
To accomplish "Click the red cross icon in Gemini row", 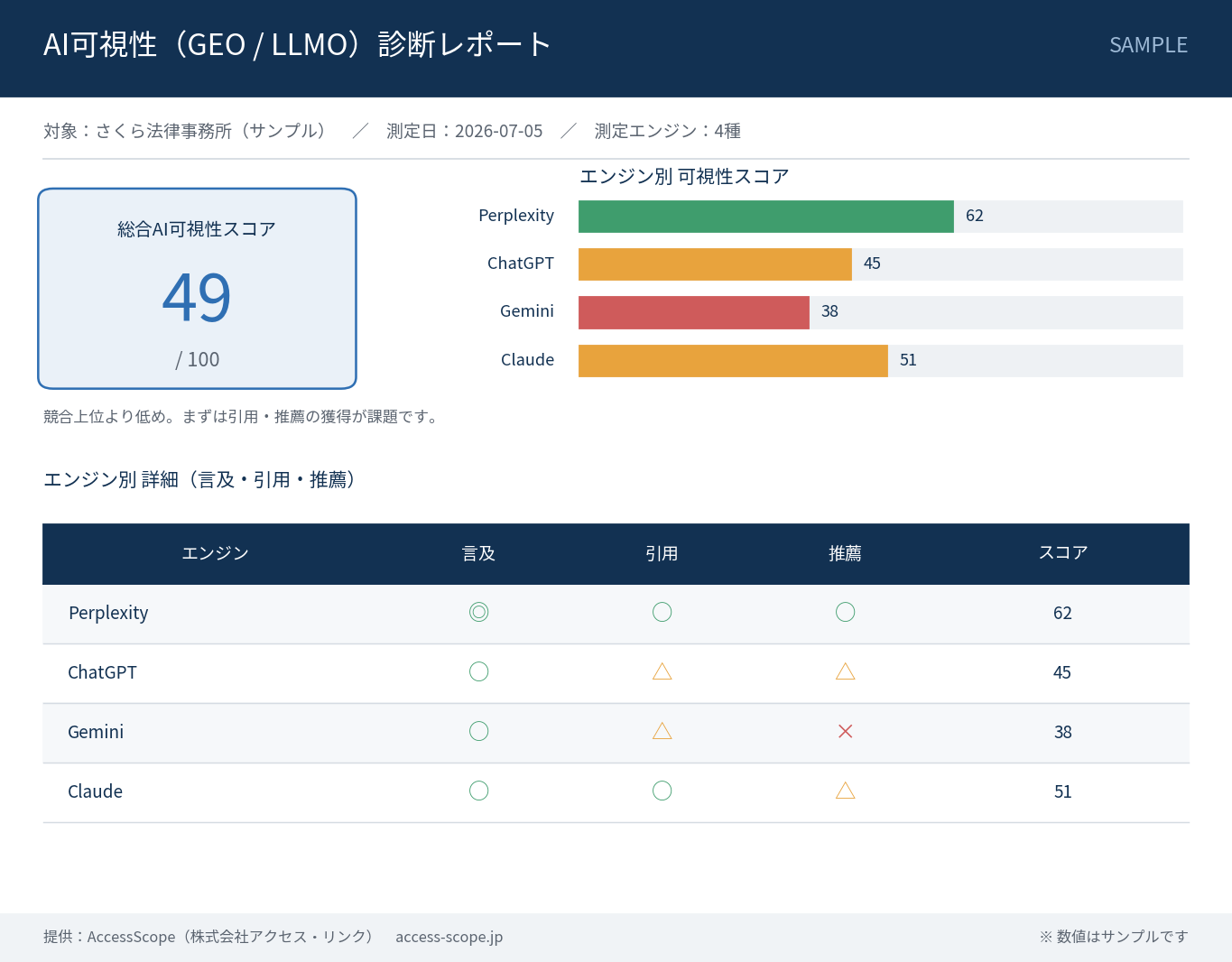I will [x=846, y=732].
